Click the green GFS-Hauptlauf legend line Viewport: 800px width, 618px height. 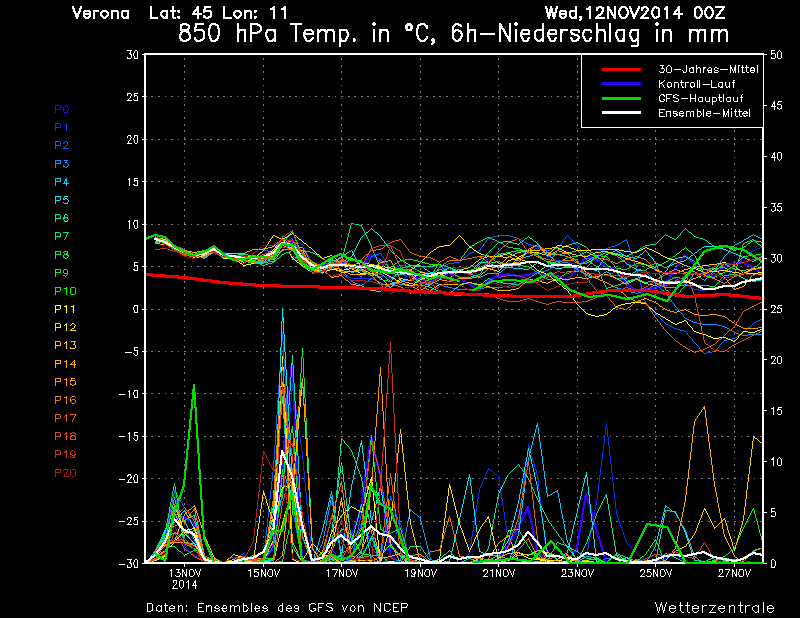point(621,98)
